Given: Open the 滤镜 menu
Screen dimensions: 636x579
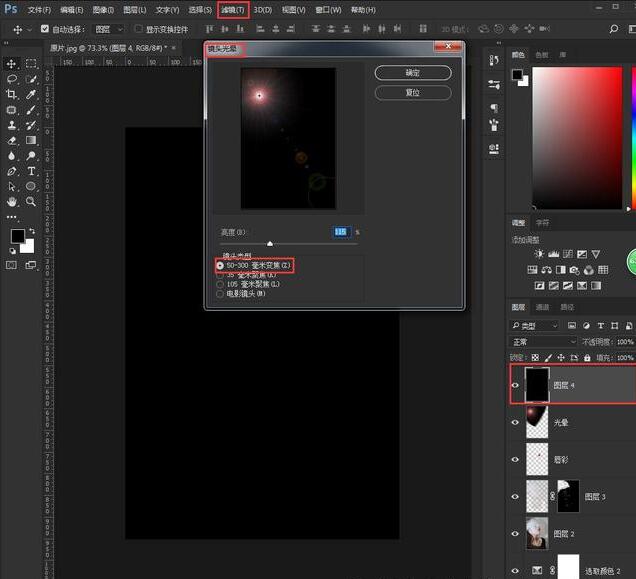Looking at the screenshot, I should coord(233,10).
